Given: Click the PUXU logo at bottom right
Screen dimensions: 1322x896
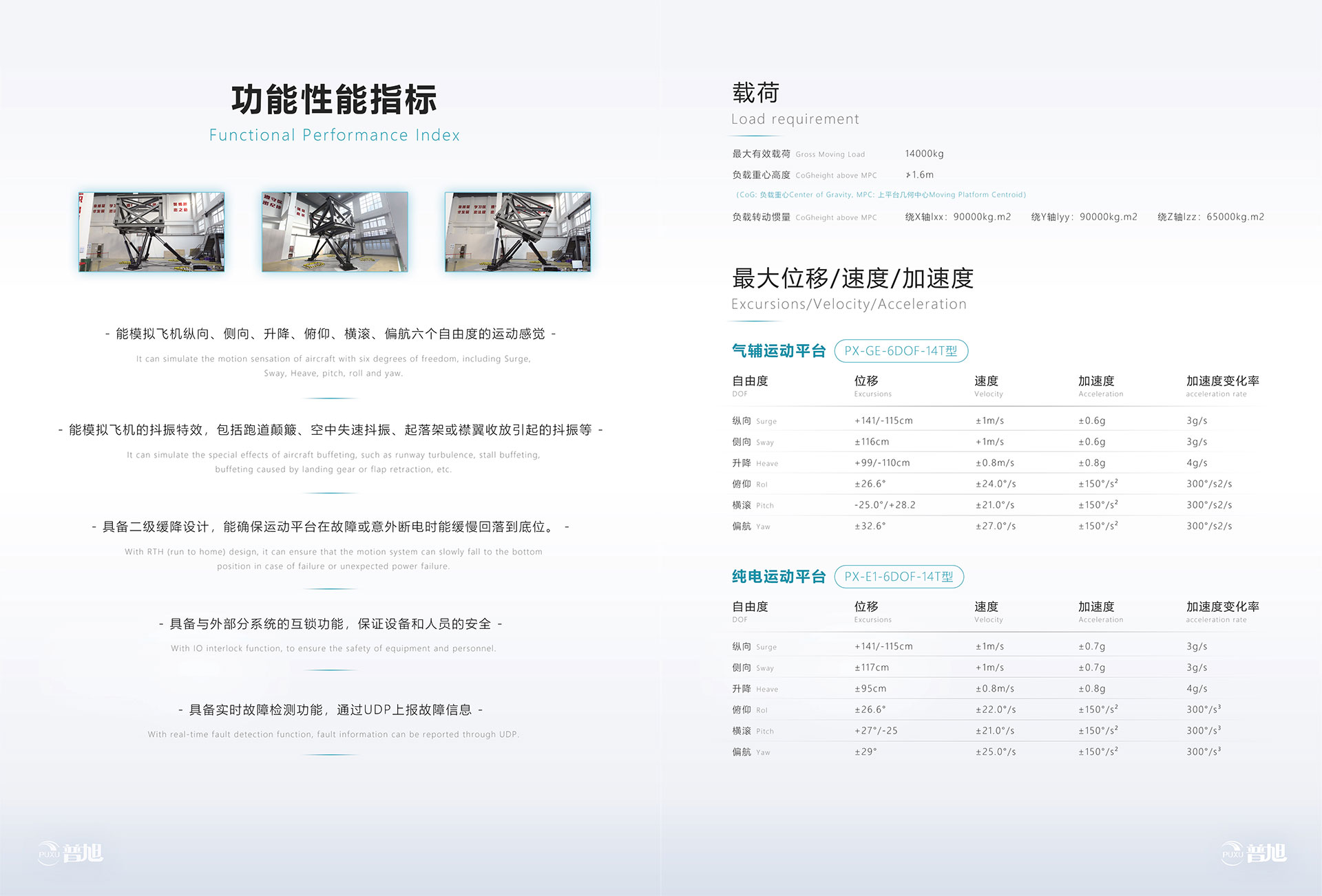Looking at the screenshot, I should pos(1254,853).
